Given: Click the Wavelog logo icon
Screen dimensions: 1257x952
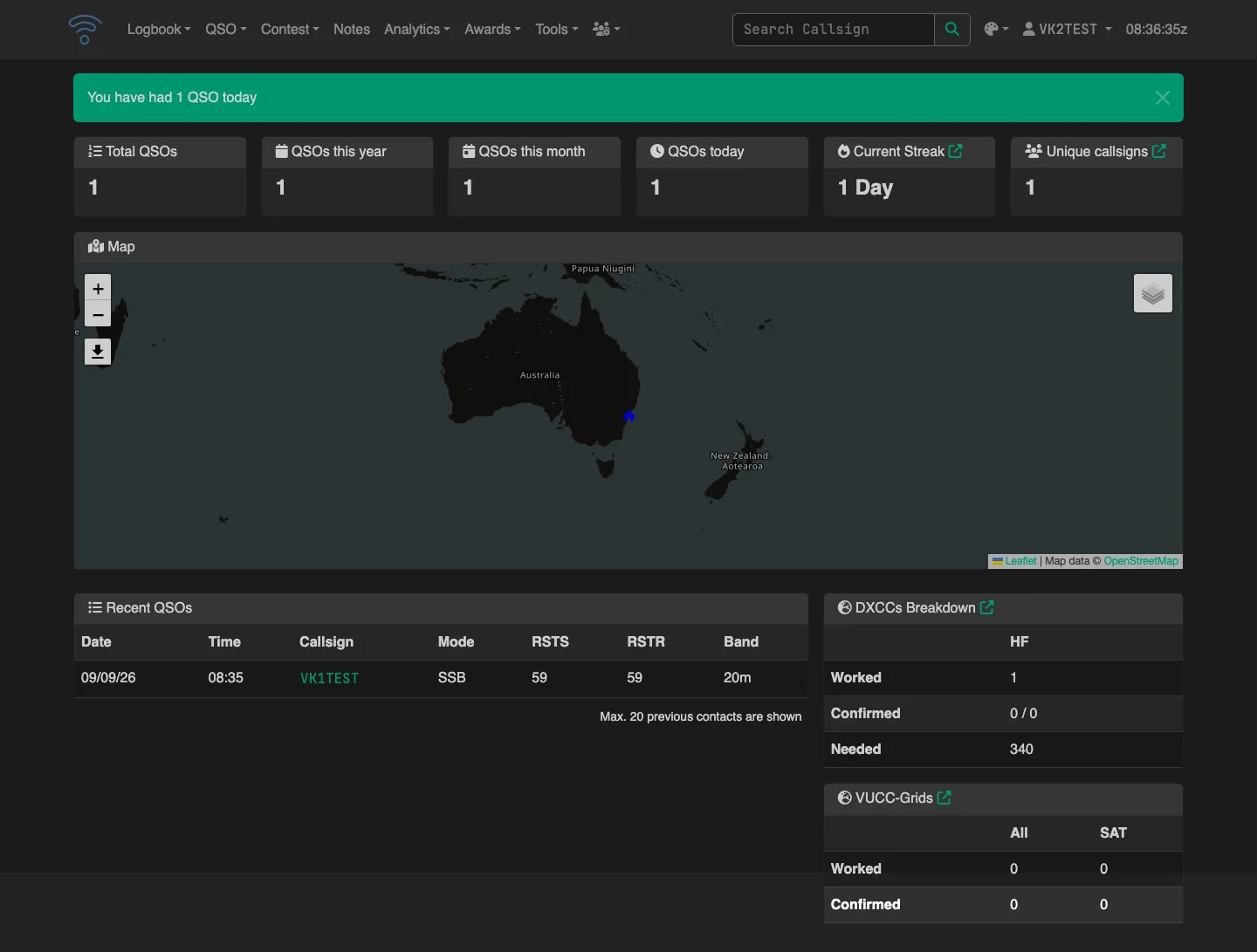Looking at the screenshot, I should pos(85,29).
